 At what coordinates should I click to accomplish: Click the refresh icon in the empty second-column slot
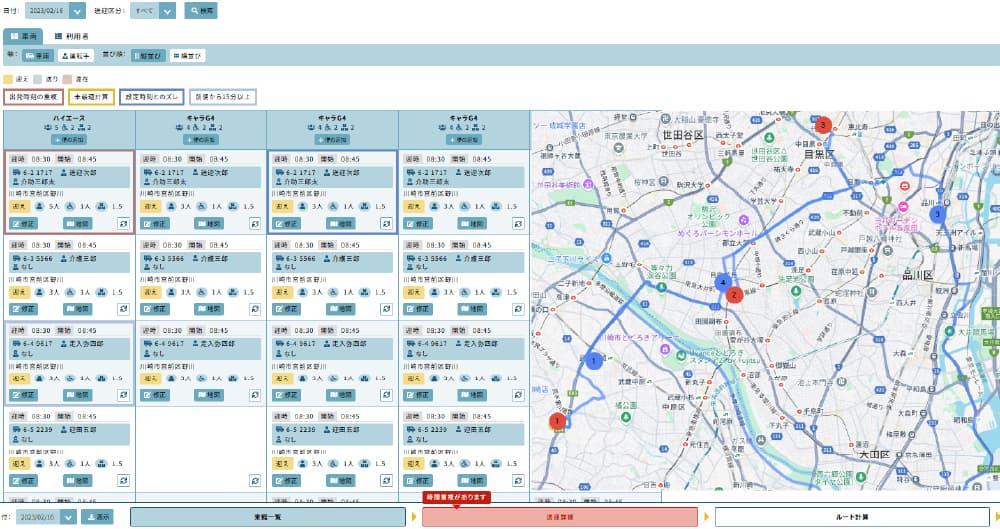(x=255, y=482)
